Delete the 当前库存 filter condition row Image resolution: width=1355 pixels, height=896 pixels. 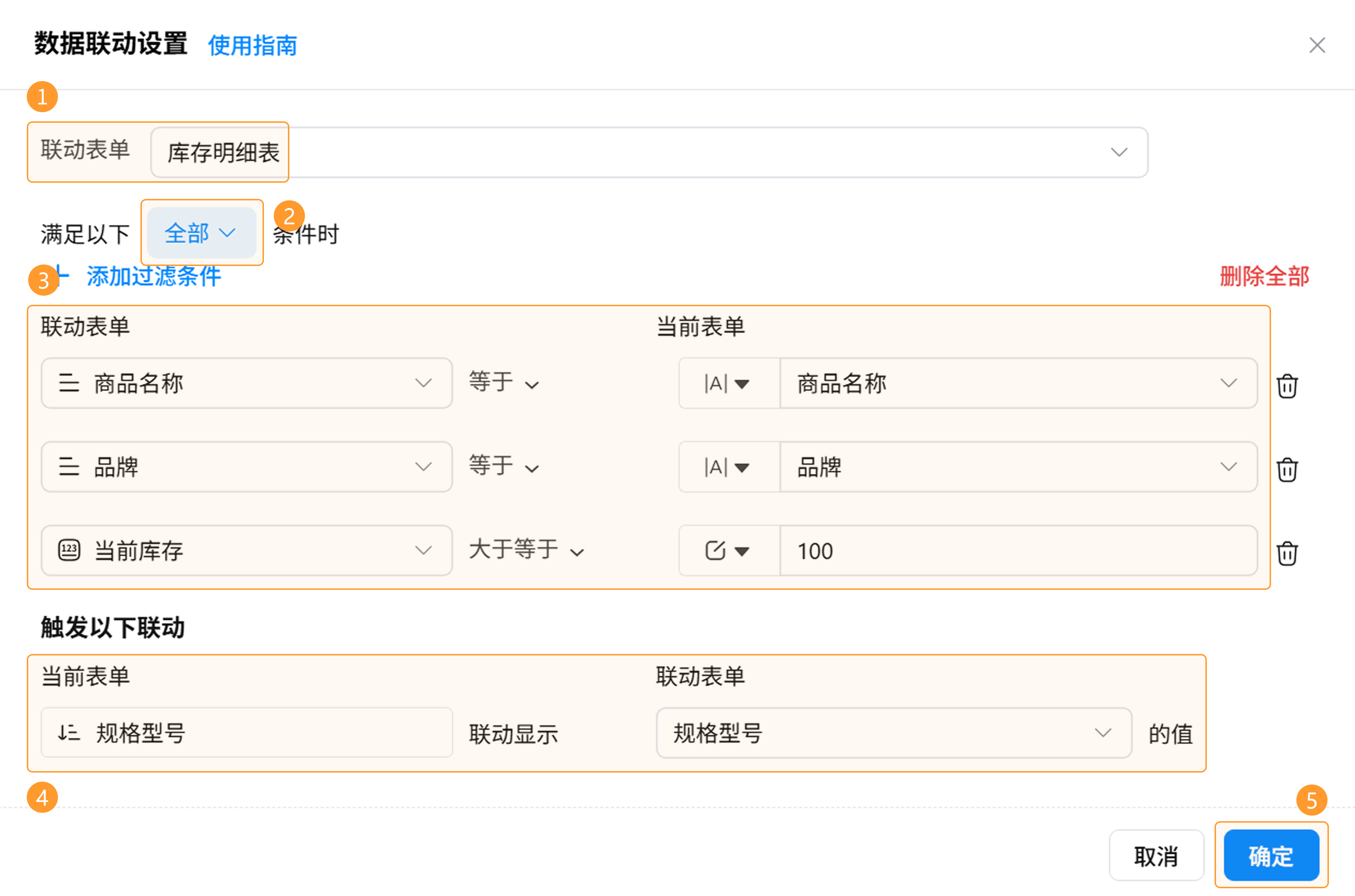pyautogui.click(x=1287, y=553)
